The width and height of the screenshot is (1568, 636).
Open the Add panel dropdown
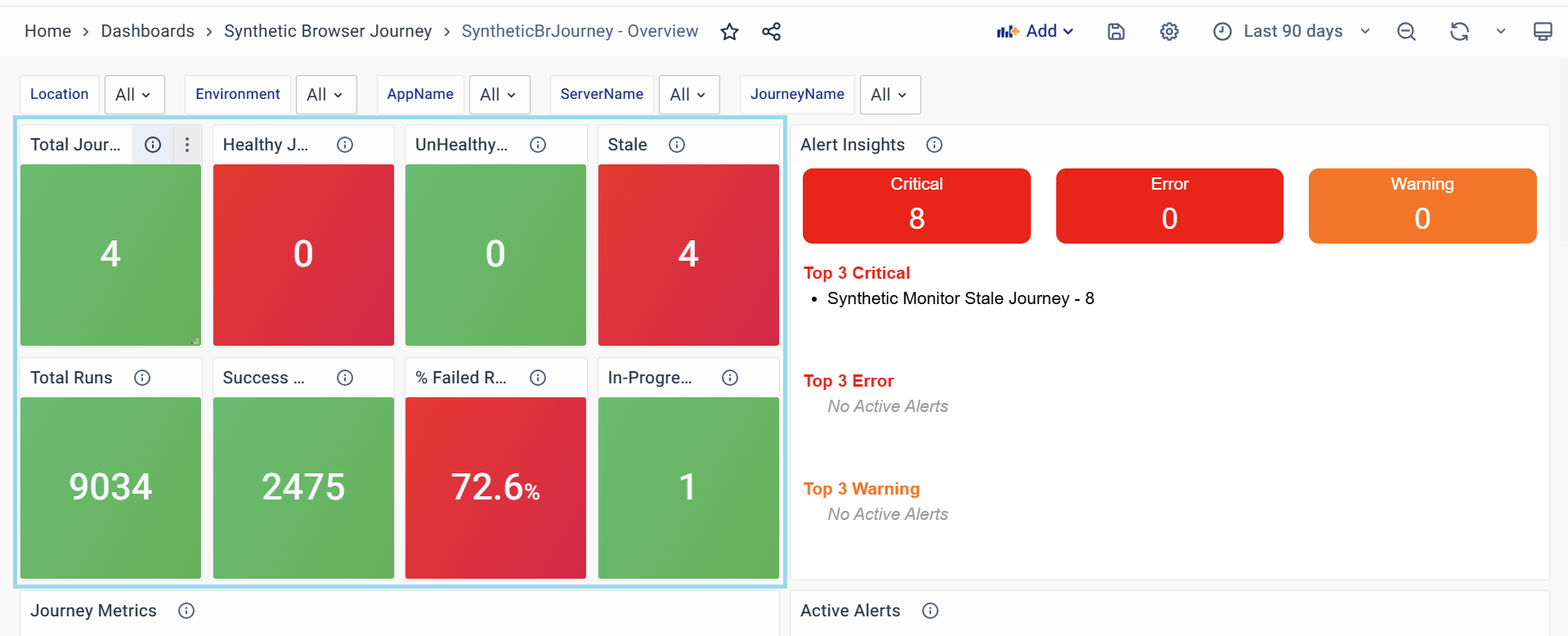[1035, 32]
